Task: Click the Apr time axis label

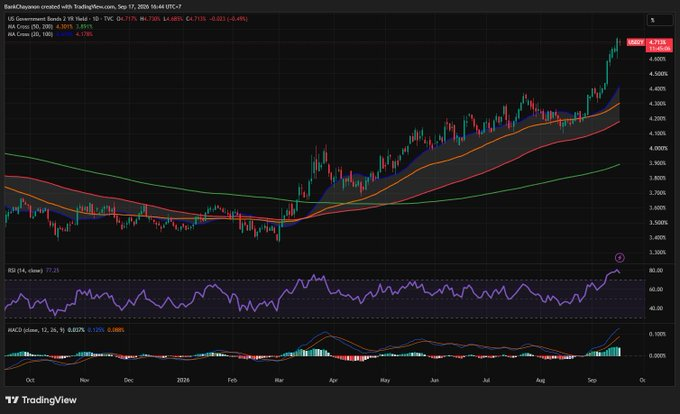Action: tap(333, 380)
